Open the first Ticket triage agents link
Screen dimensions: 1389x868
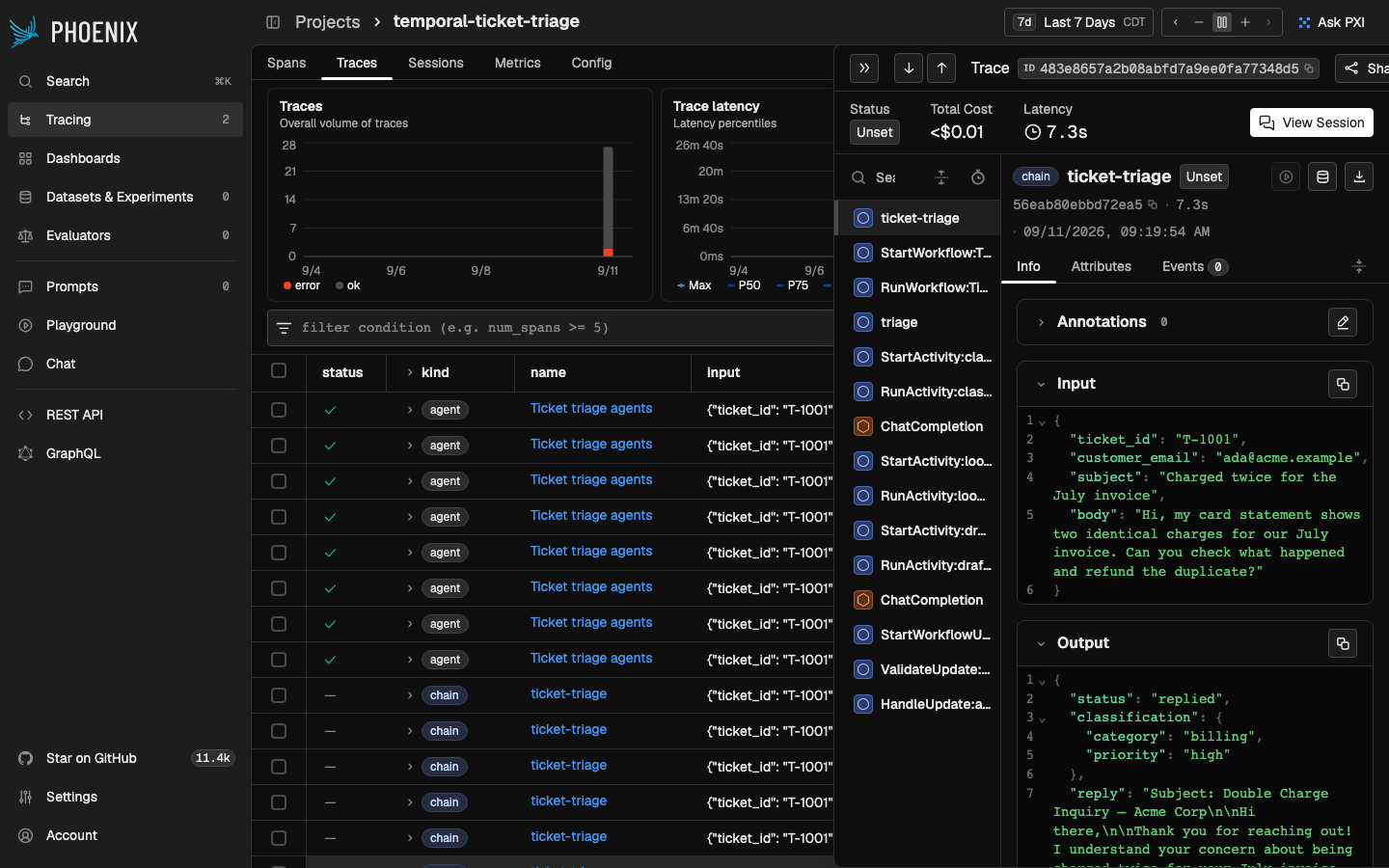pyautogui.click(x=591, y=409)
